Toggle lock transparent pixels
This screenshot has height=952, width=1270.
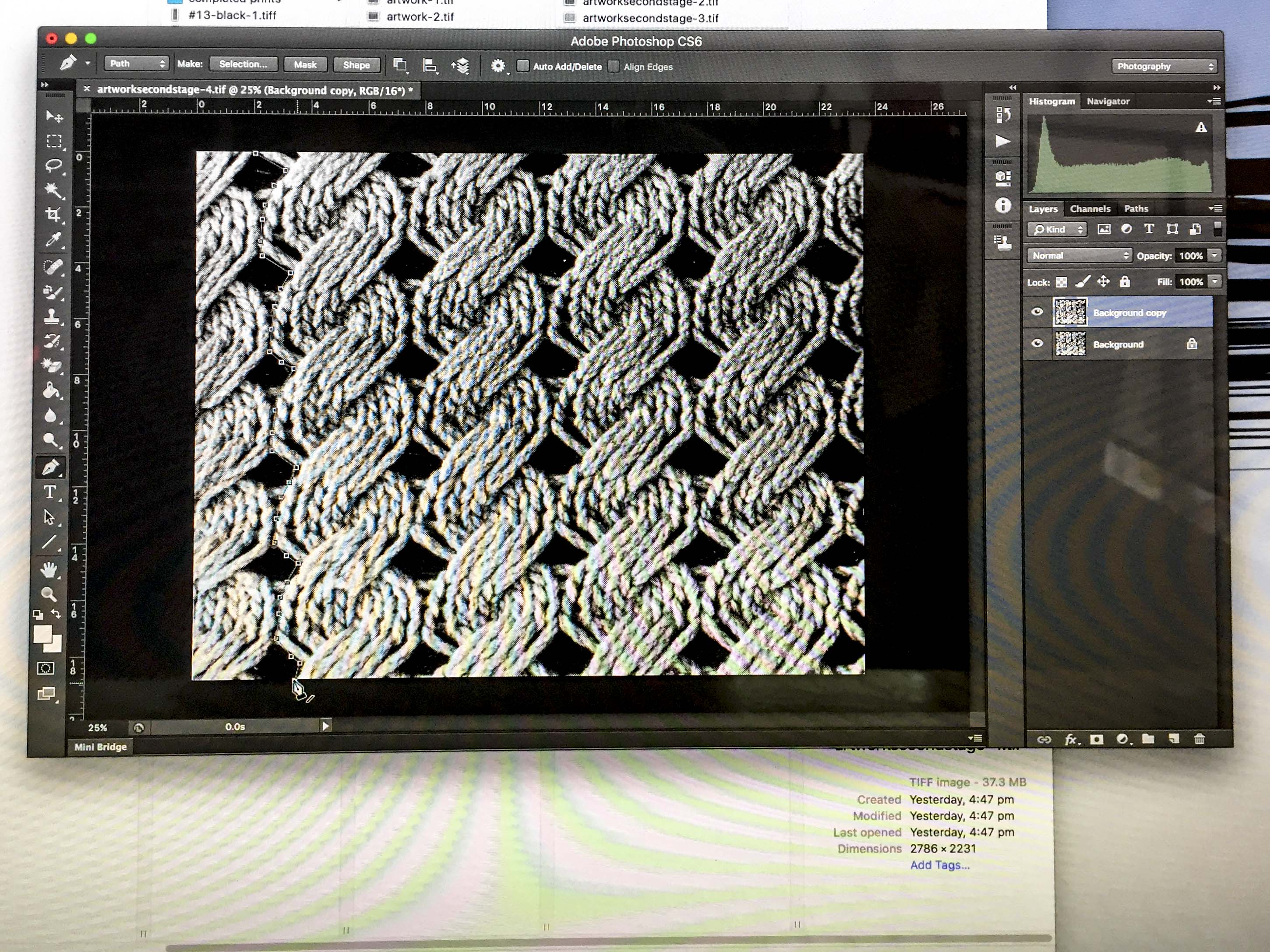1062,282
